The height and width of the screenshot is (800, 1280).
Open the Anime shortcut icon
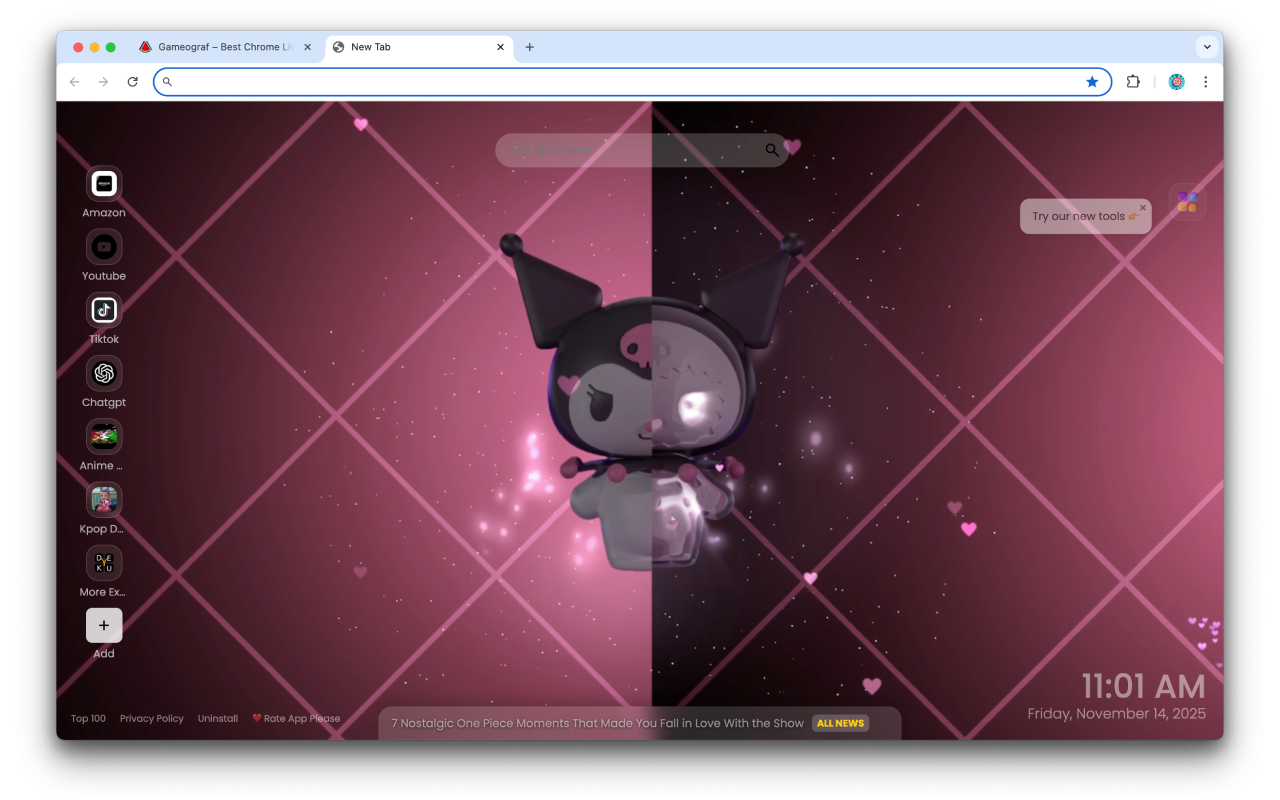point(104,436)
